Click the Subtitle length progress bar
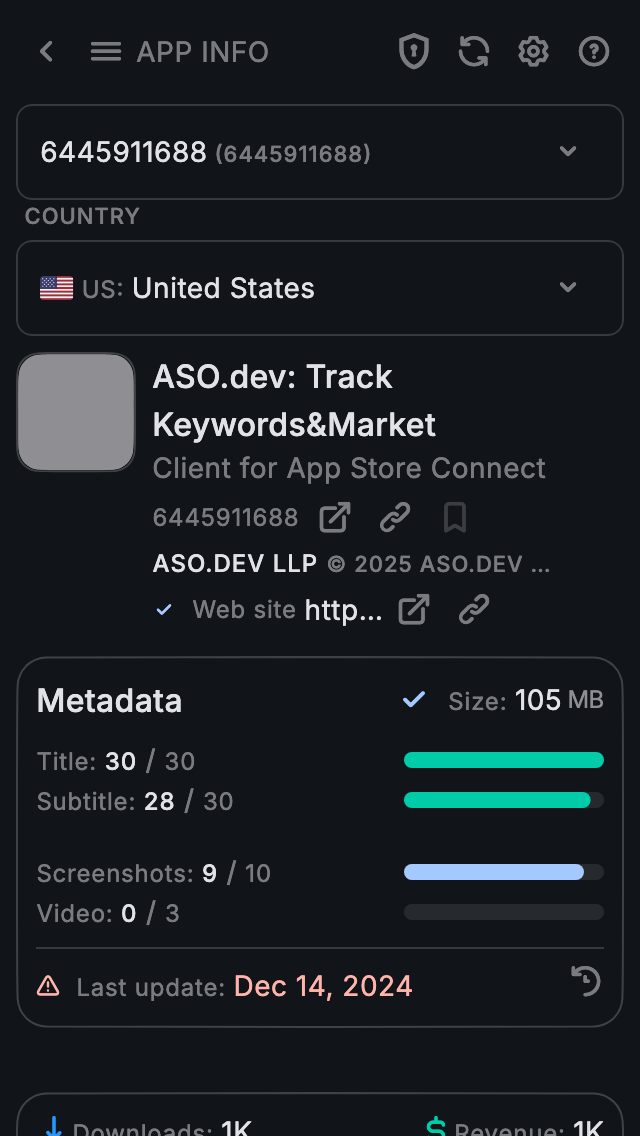This screenshot has width=640, height=1136. [x=503, y=800]
